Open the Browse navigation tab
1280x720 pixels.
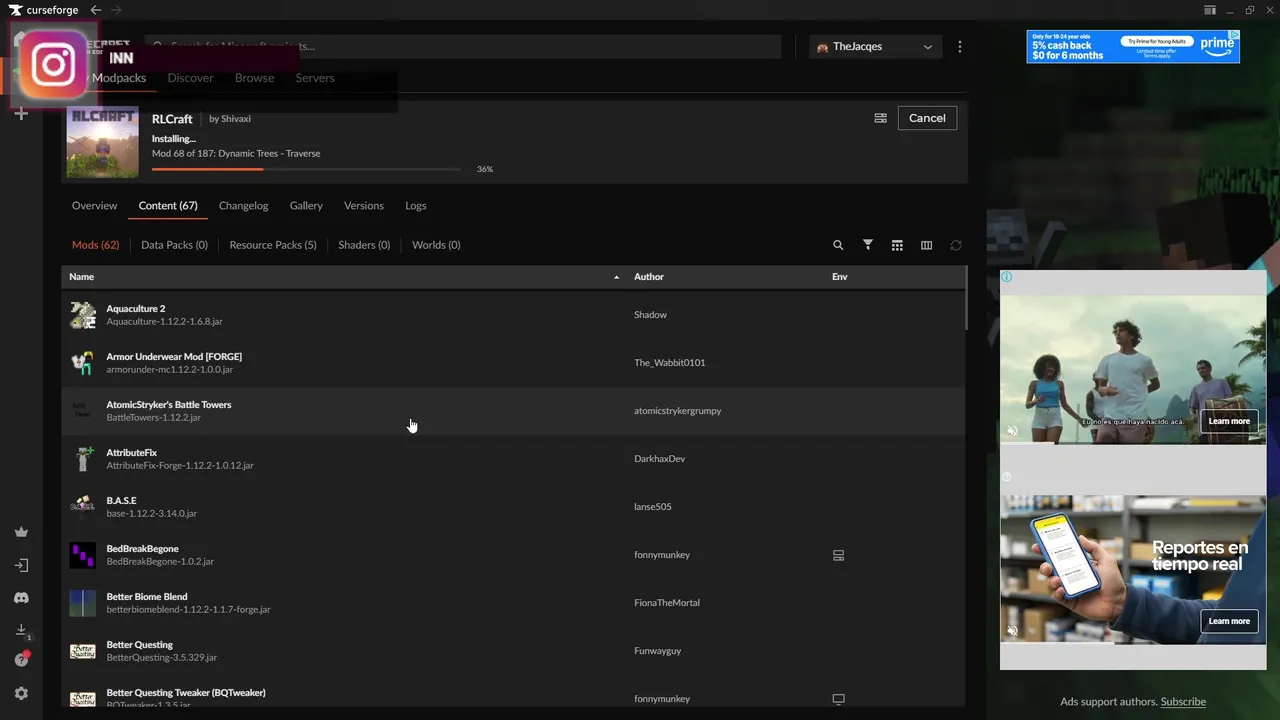pyautogui.click(x=254, y=78)
